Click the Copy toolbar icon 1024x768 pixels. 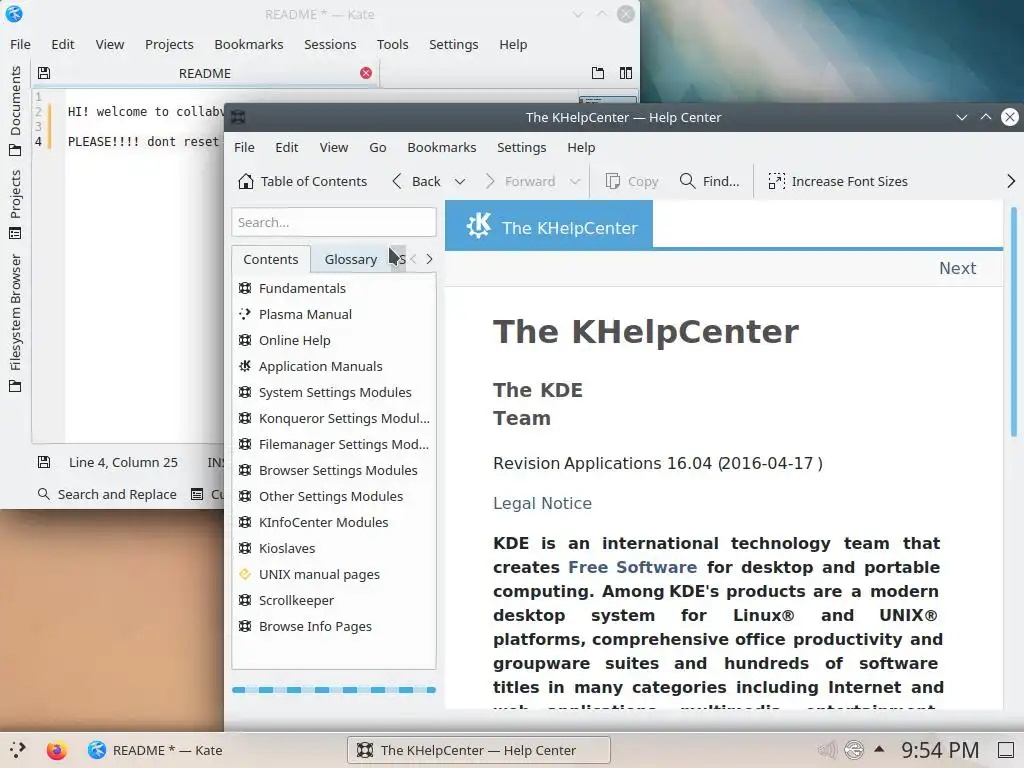(x=613, y=182)
